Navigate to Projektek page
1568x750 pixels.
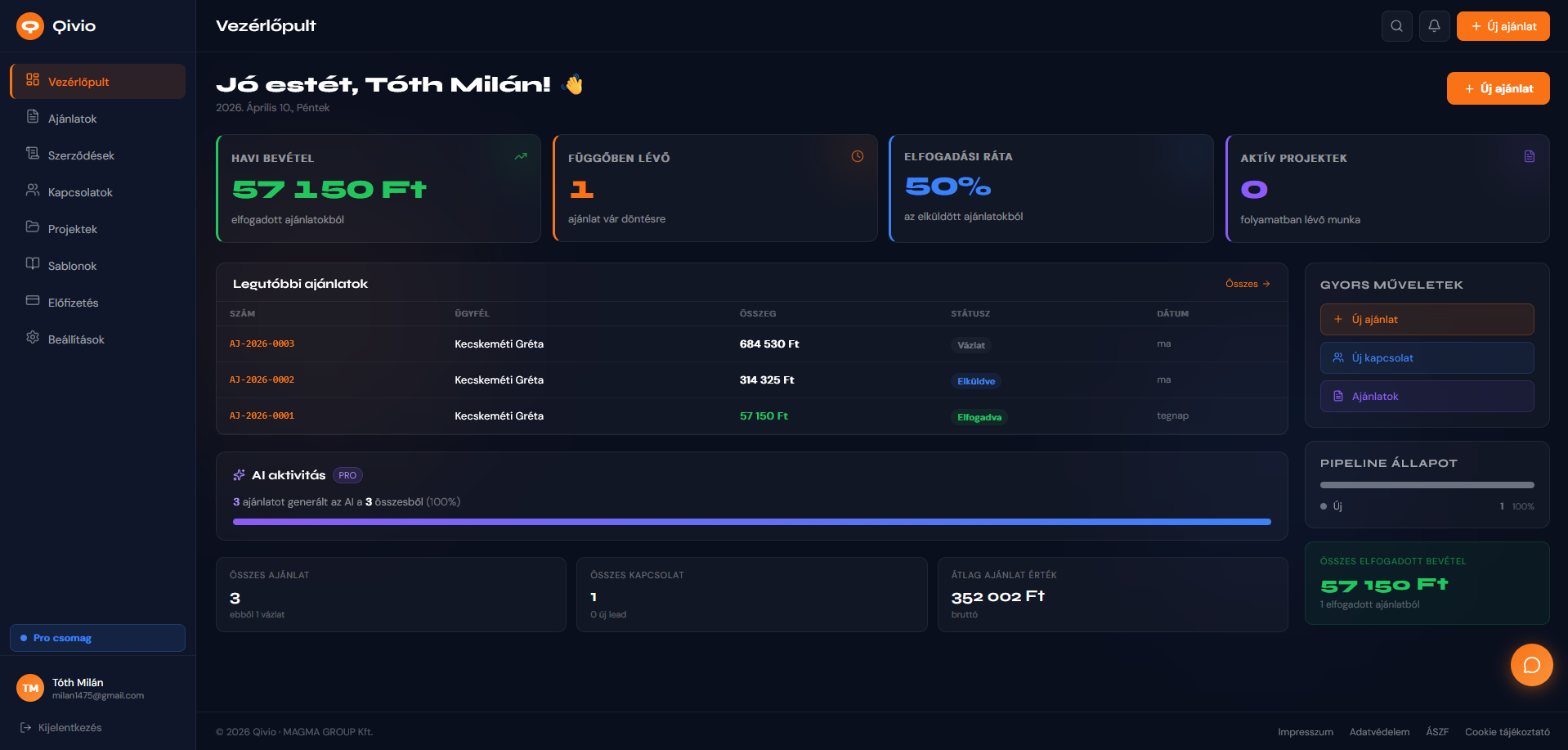[73, 229]
